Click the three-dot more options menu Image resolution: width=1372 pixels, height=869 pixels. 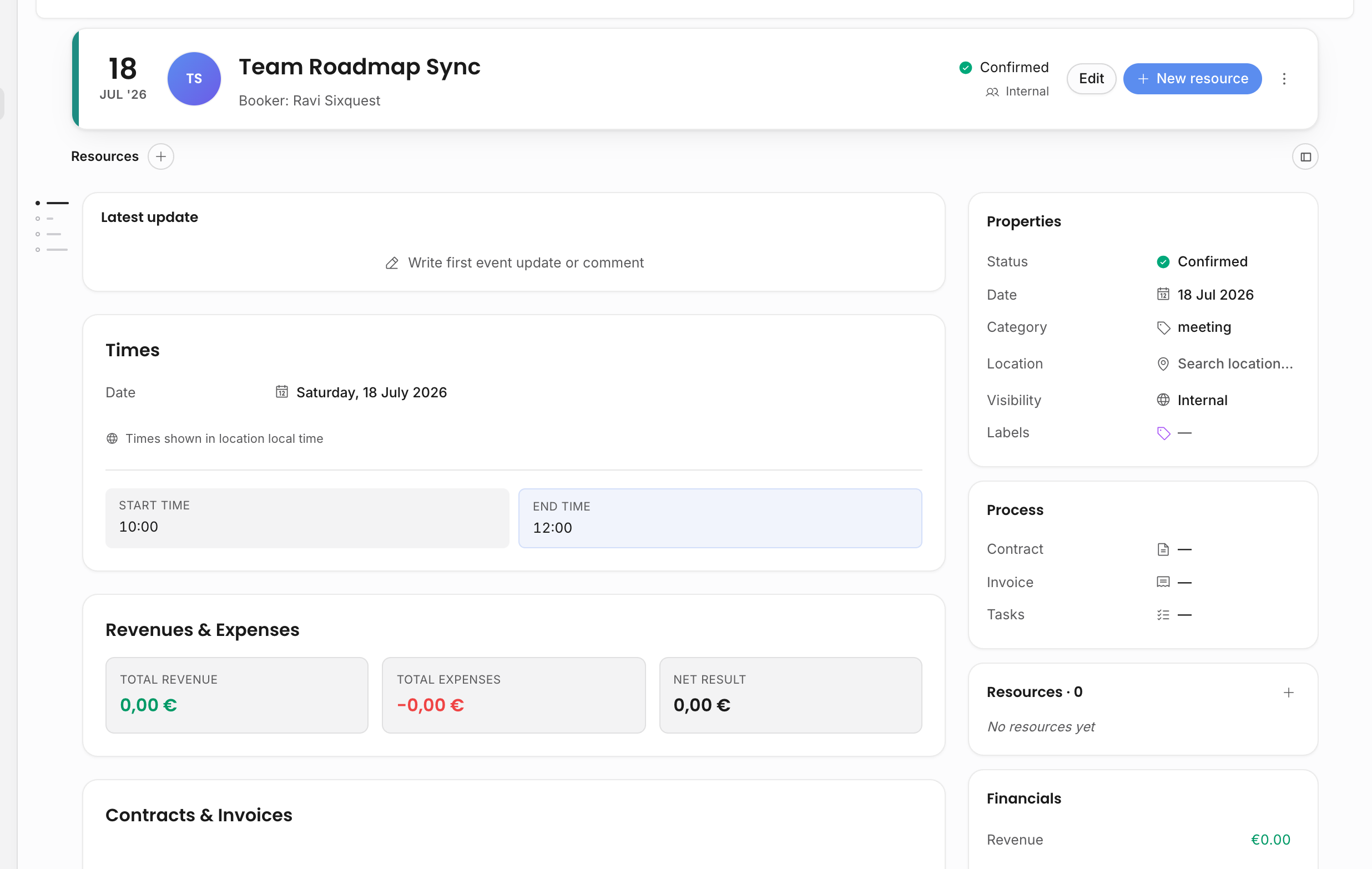coord(1284,79)
